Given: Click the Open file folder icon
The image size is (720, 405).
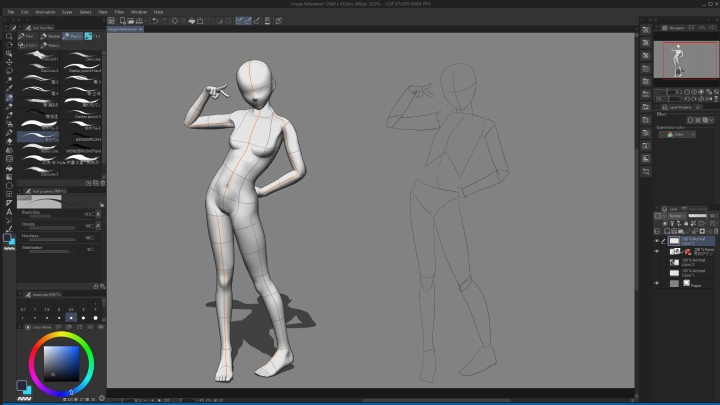Looking at the screenshot, I should click(x=131, y=21).
